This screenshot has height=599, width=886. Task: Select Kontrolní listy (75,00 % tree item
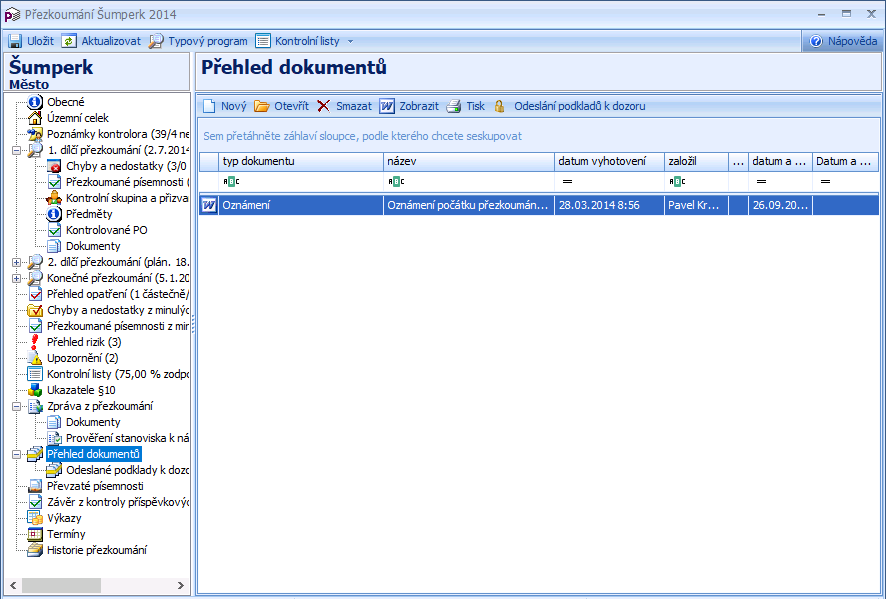coord(118,374)
